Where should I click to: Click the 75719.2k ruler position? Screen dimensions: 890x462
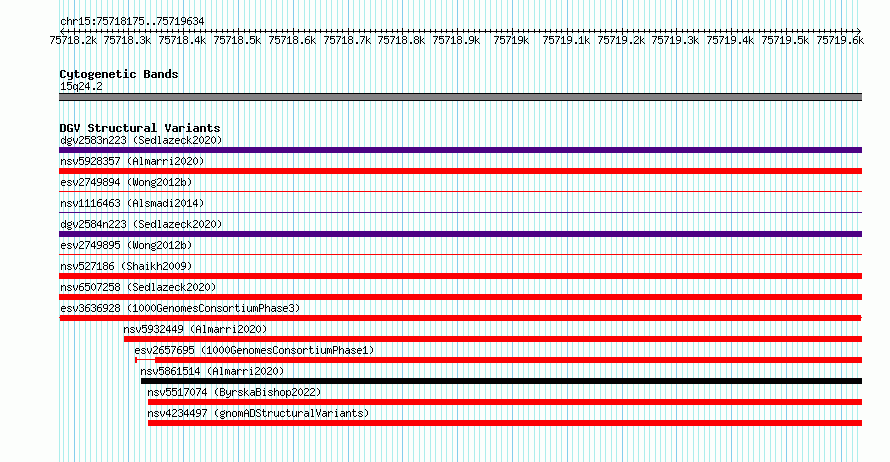(622, 40)
